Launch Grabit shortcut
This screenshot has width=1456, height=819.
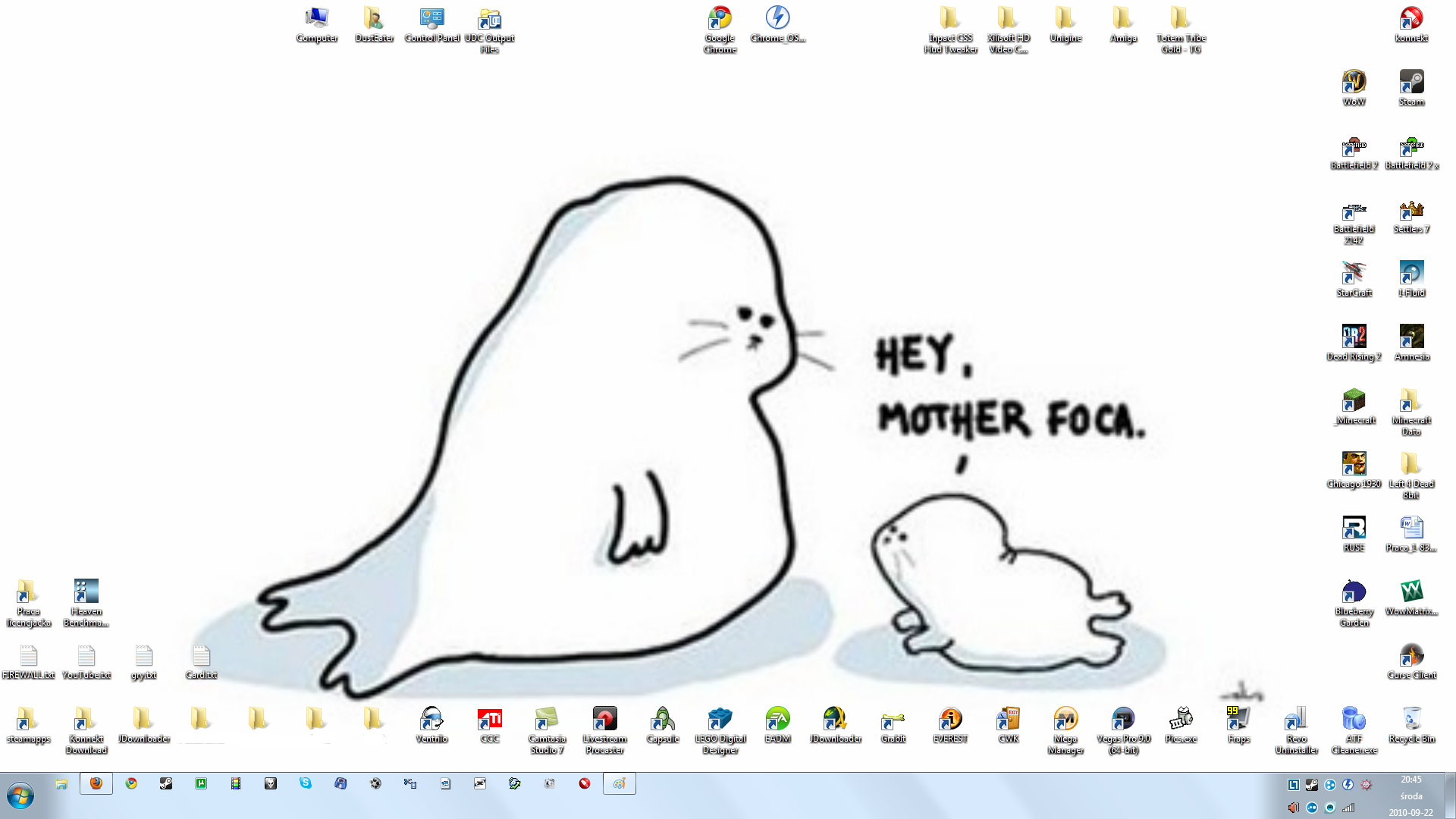point(893,726)
